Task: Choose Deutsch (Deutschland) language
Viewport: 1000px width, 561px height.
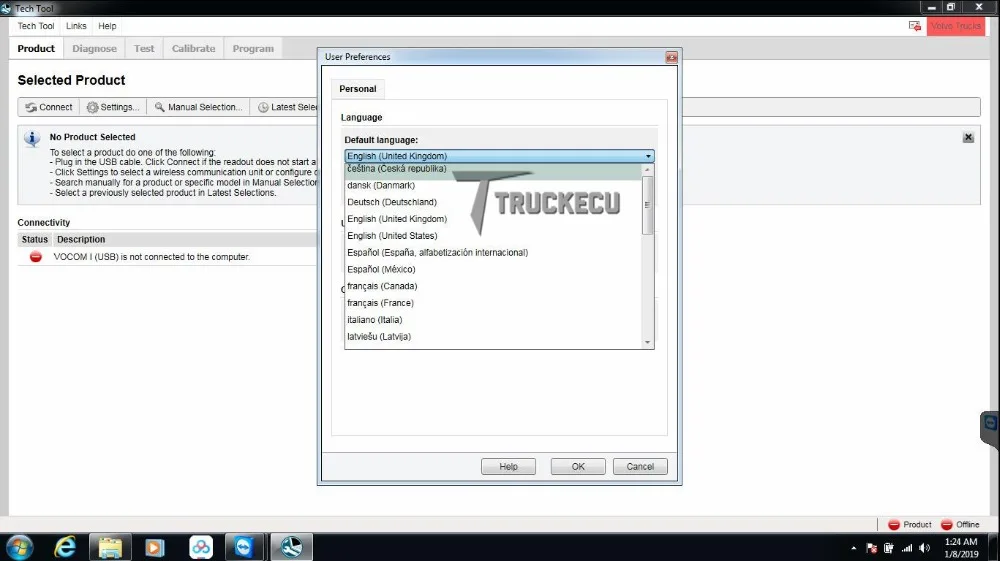Action: tap(493, 202)
